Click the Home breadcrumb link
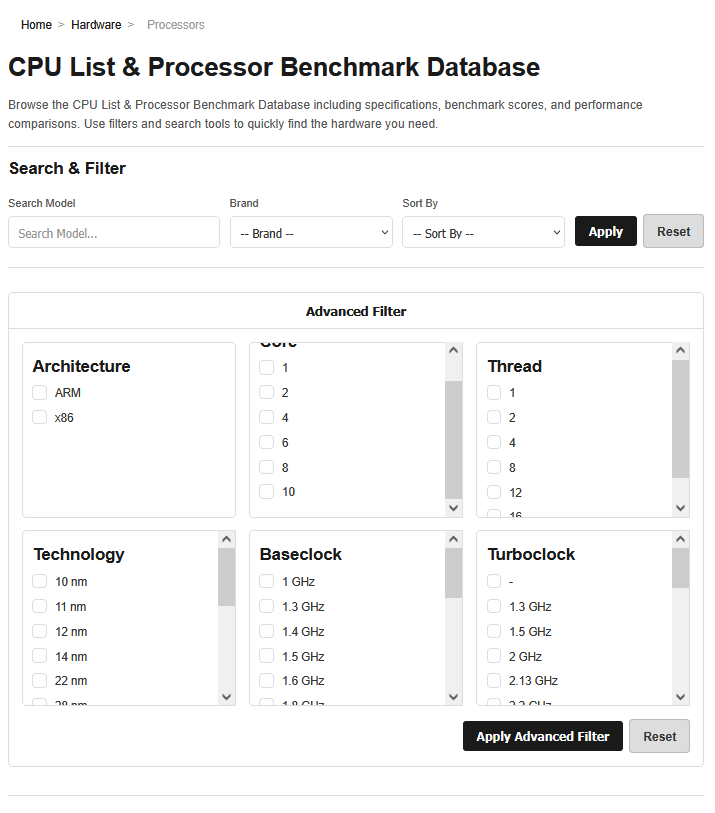The height and width of the screenshot is (813, 715). (36, 24)
